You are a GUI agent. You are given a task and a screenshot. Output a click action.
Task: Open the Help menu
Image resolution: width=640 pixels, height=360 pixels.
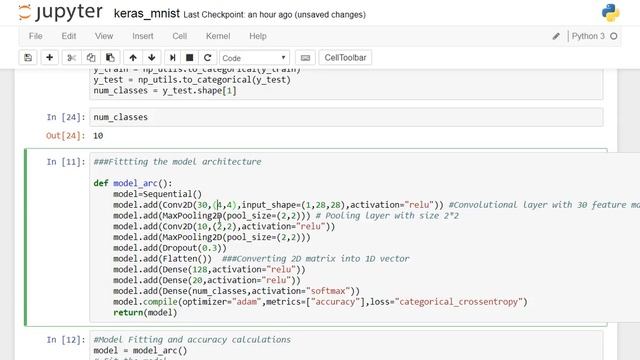tap(258, 36)
